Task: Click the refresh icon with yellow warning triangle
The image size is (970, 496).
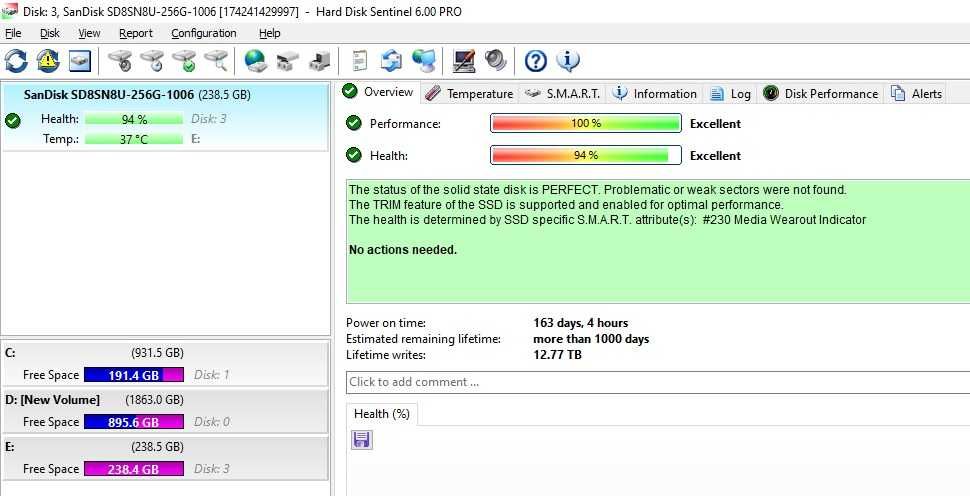Action: pos(48,61)
